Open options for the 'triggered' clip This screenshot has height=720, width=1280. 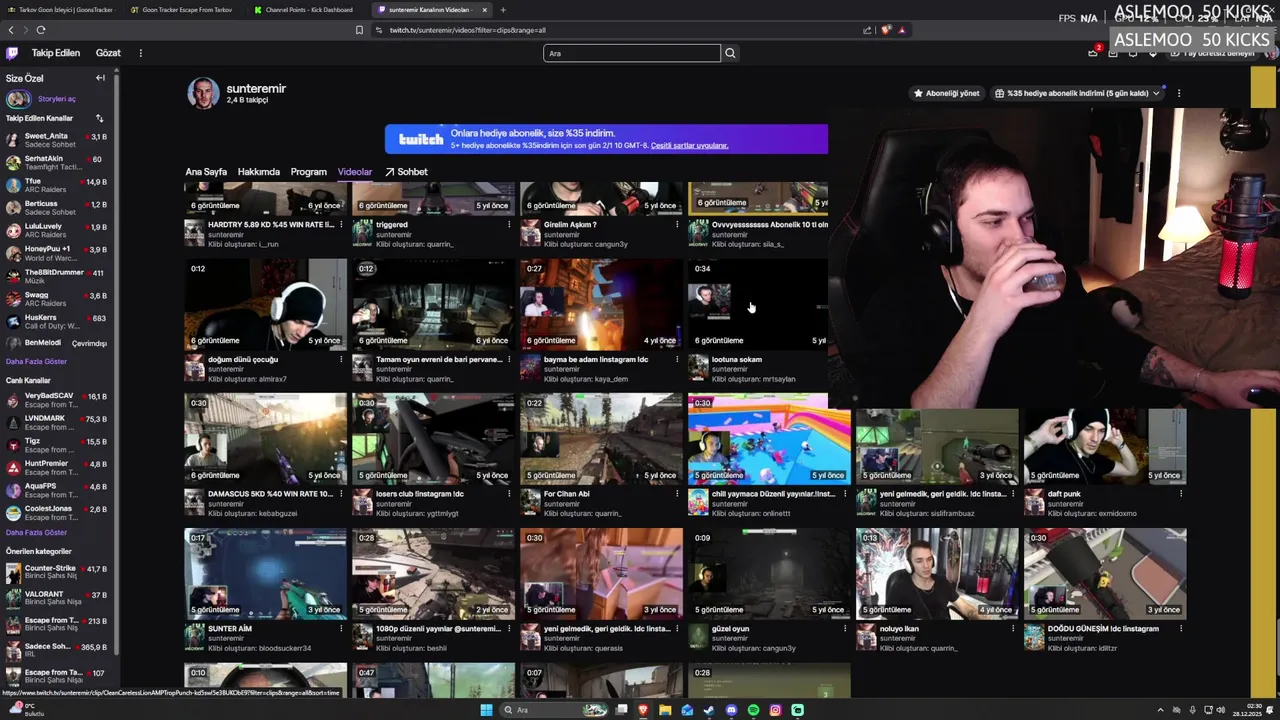[509, 225]
